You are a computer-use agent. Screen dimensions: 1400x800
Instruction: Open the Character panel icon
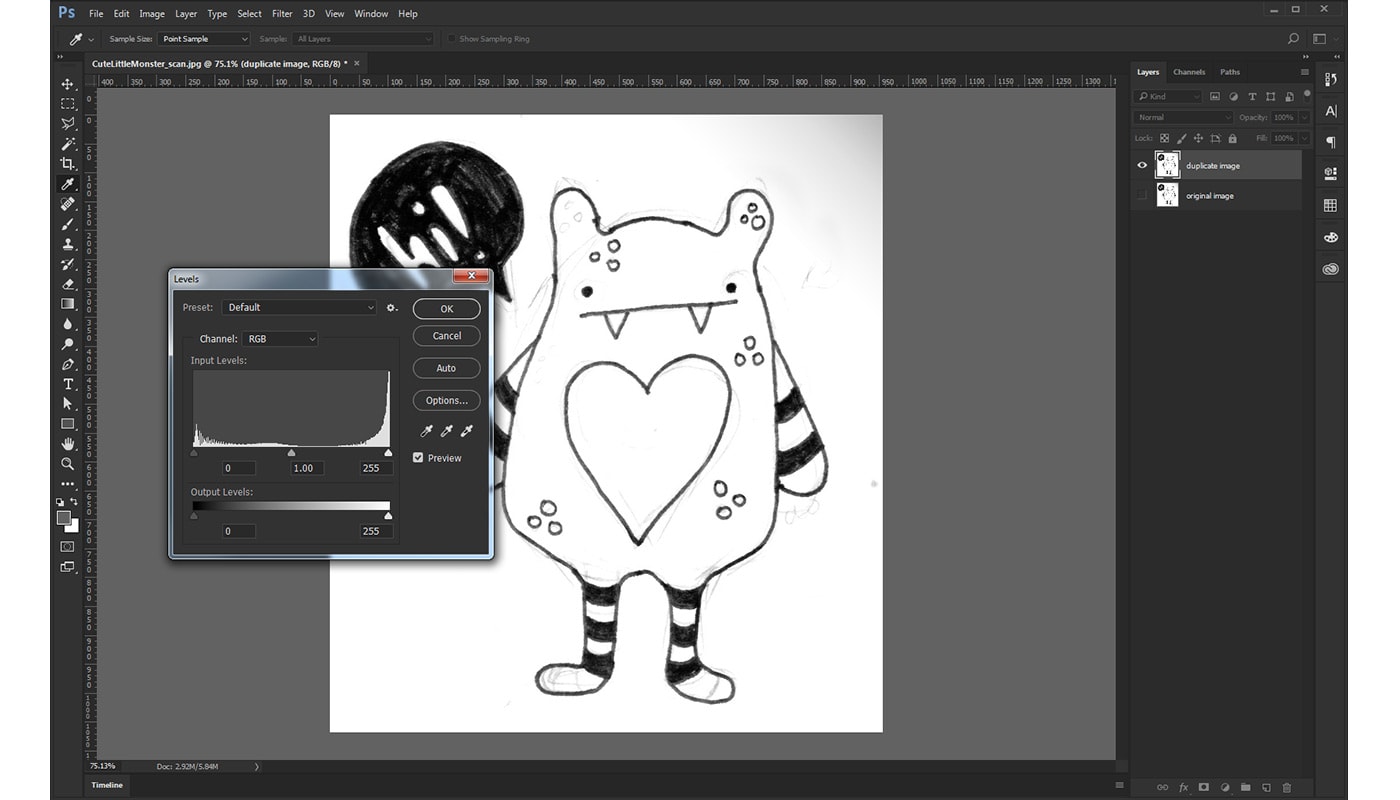(1331, 111)
